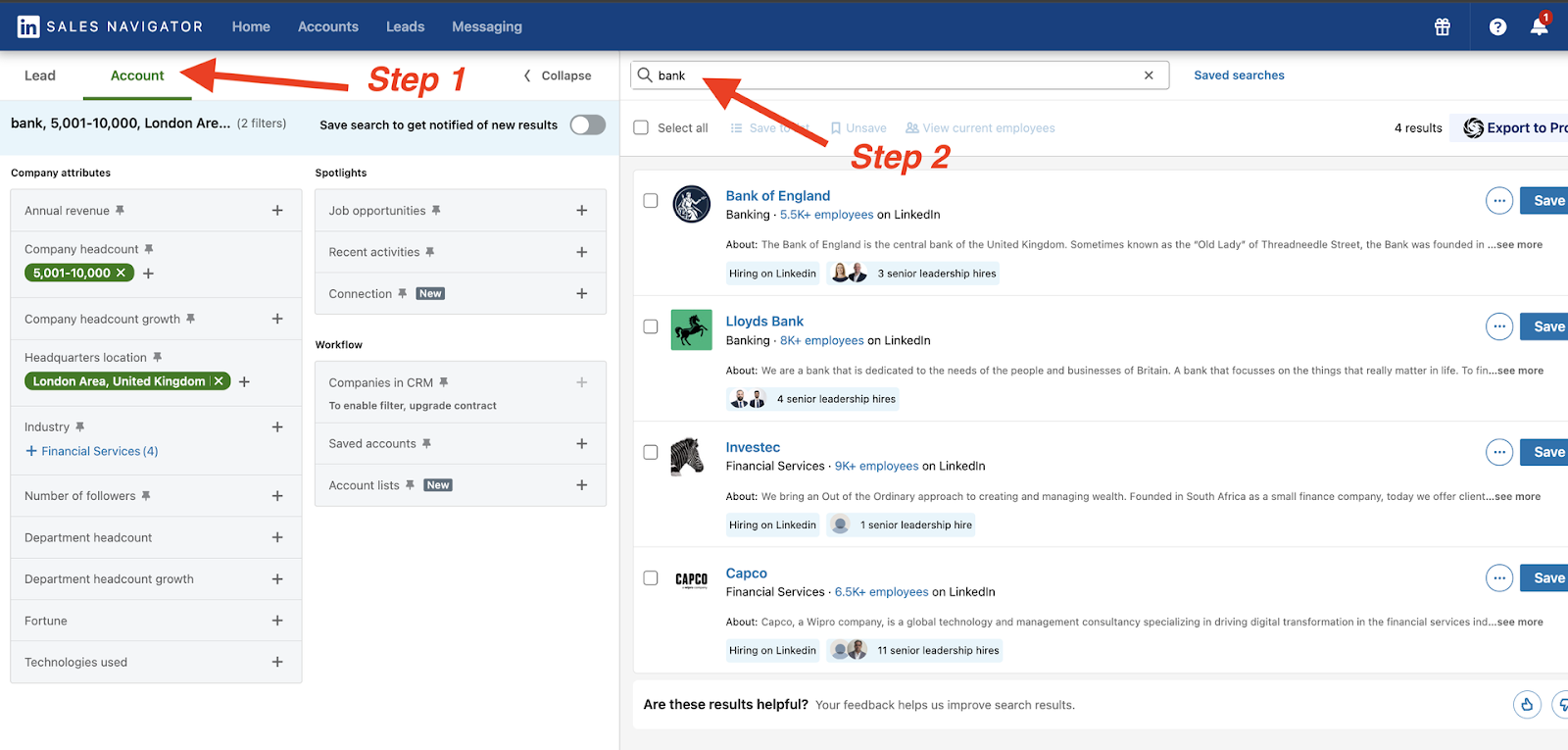The width and height of the screenshot is (1568, 750).
Task: Open Accounts in top navigation
Action: coord(328,26)
